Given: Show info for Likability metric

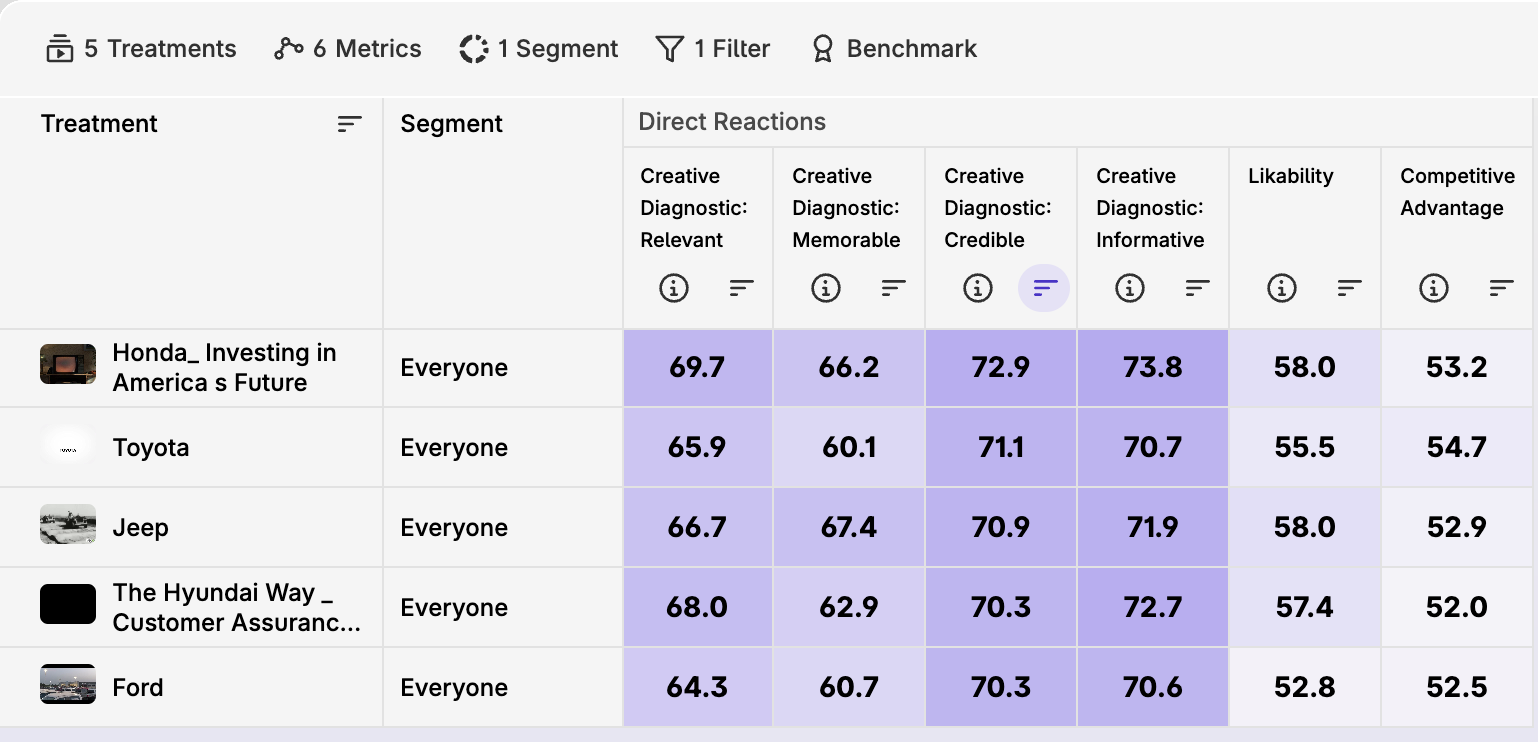Looking at the screenshot, I should 1282,288.
